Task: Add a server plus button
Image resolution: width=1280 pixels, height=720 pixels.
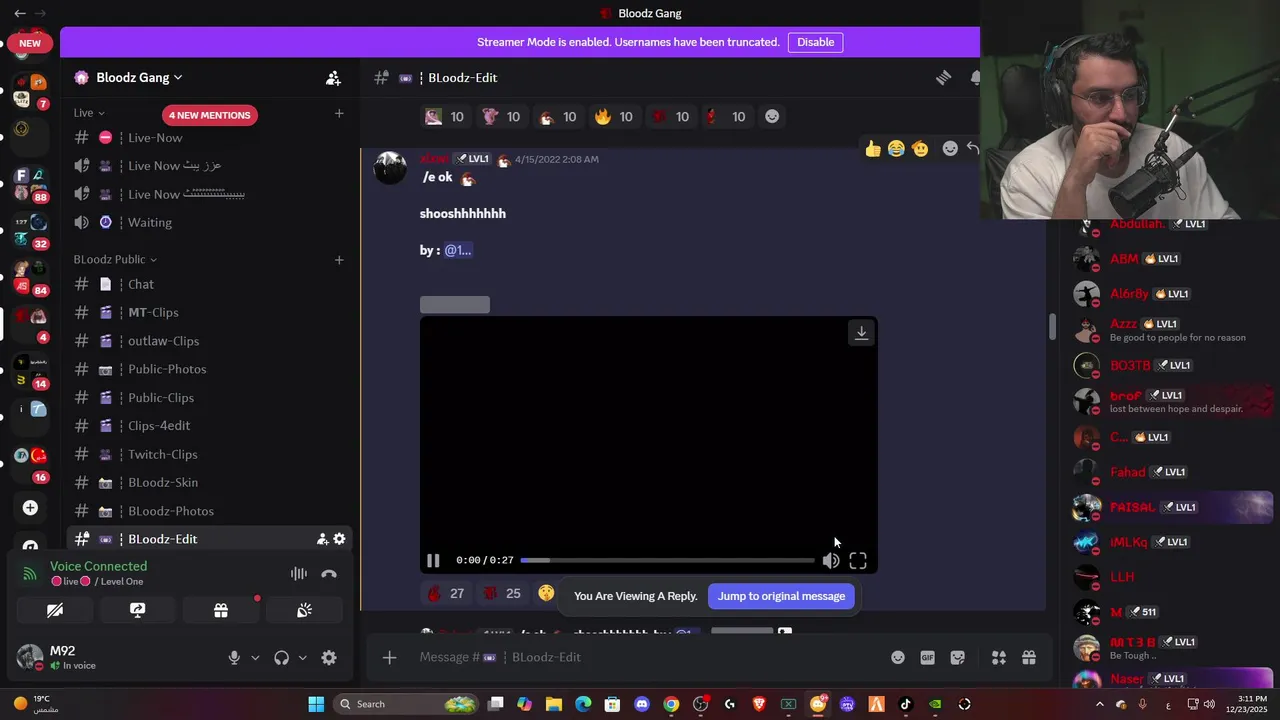Action: pos(30,508)
